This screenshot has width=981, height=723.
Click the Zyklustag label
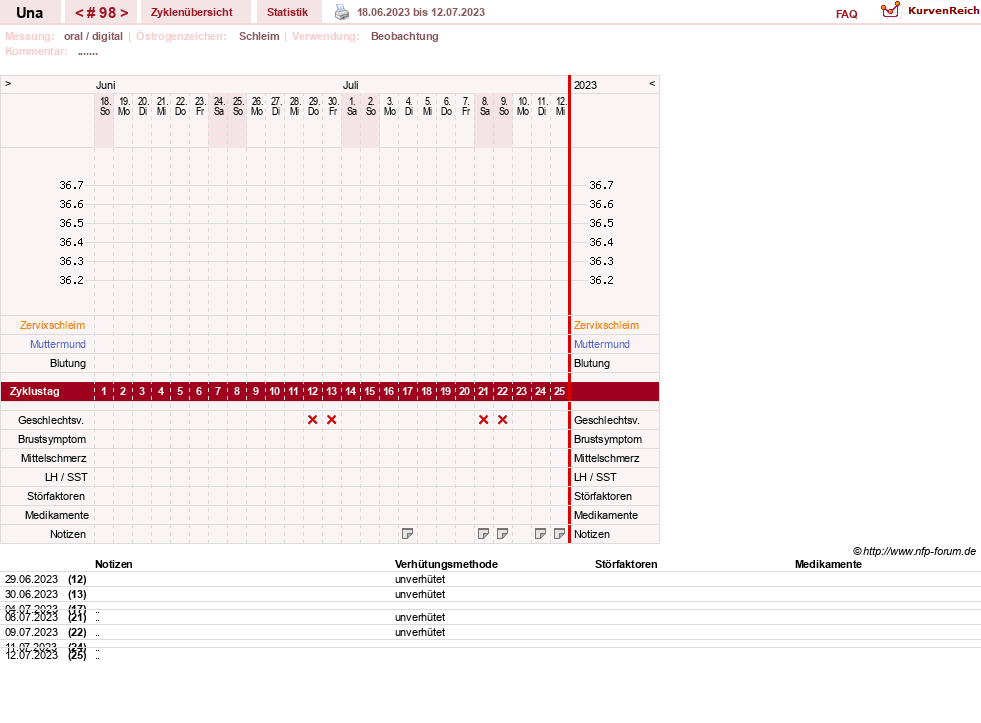pyautogui.click(x=34, y=392)
